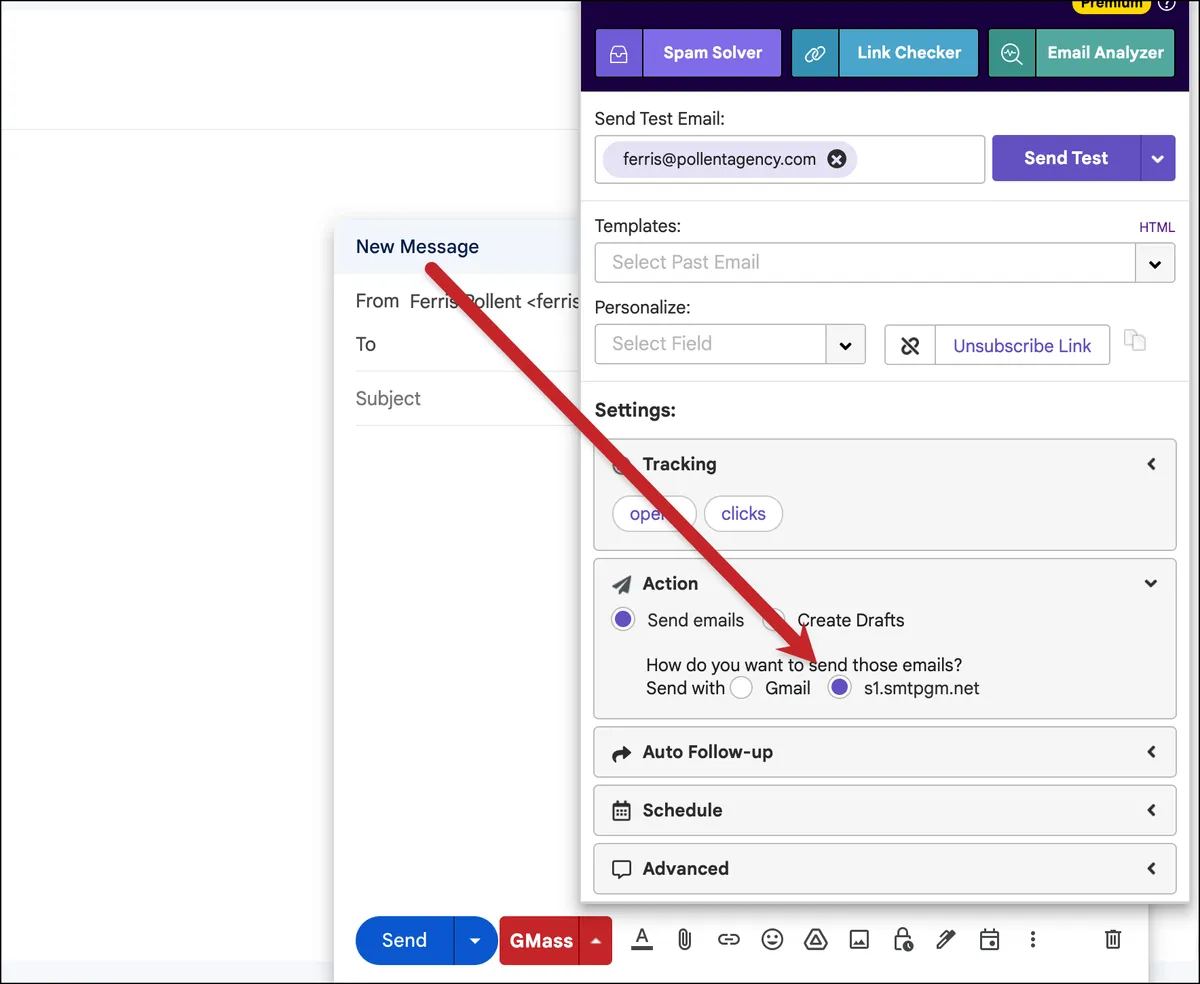
Task: Remove ferris@pollentagency.com test address
Action: (837, 159)
